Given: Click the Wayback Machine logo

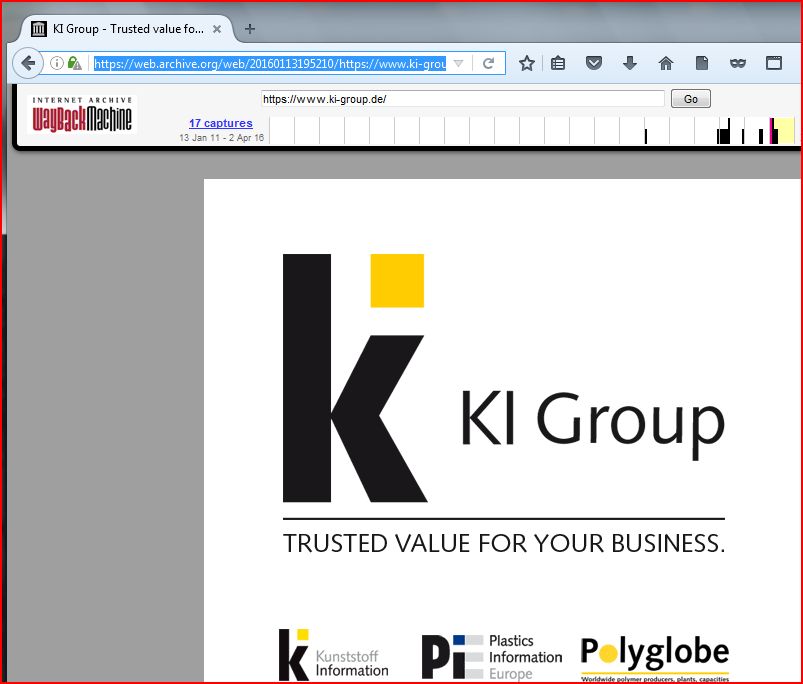Looking at the screenshot, I should tap(82, 115).
